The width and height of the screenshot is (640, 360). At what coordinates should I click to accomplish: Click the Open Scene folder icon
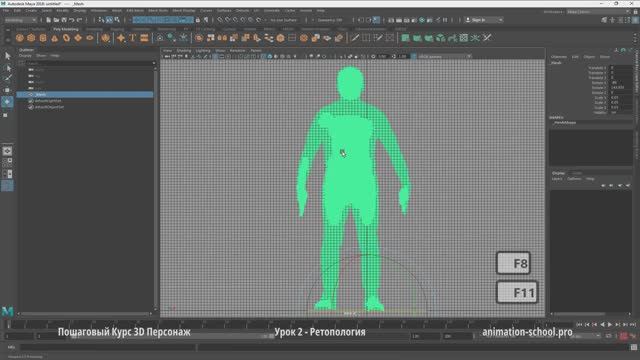[x=56, y=20]
